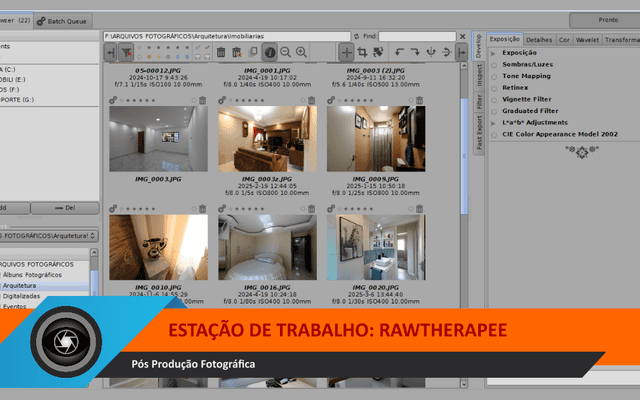Image resolution: width=640 pixels, height=400 pixels.
Task: Open the Detalhes tab
Action: [x=539, y=40]
